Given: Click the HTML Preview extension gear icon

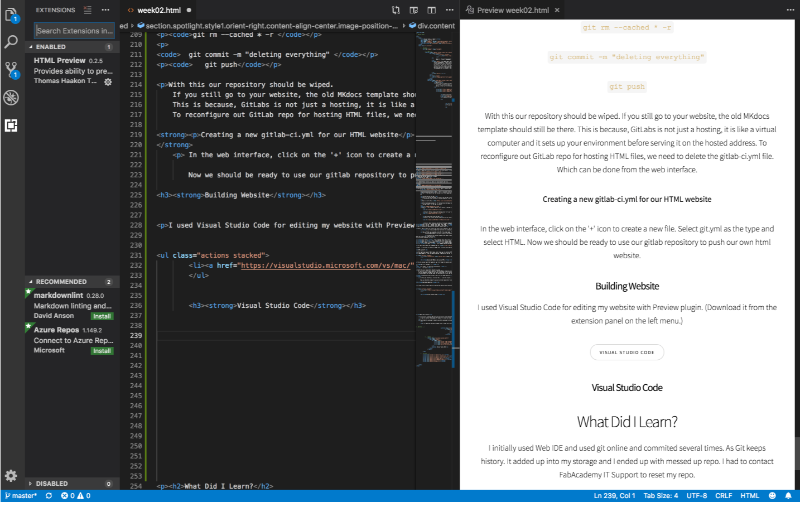Looking at the screenshot, I should click(108, 82).
